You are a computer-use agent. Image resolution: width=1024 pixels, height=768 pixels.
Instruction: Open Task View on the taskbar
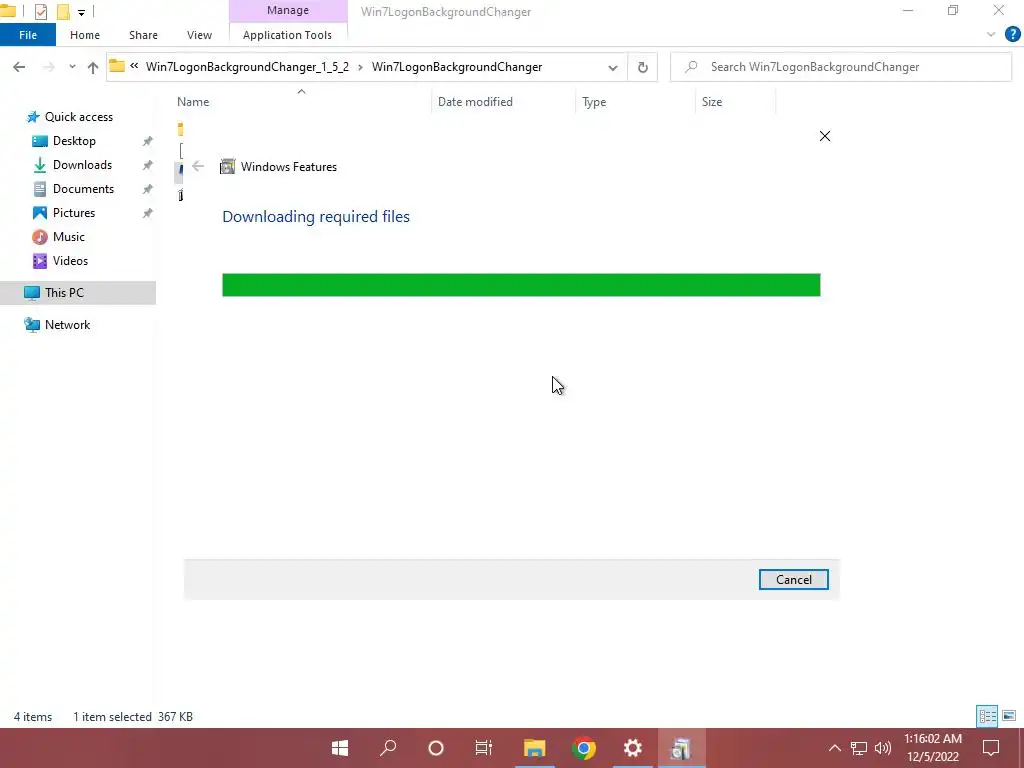(484, 748)
